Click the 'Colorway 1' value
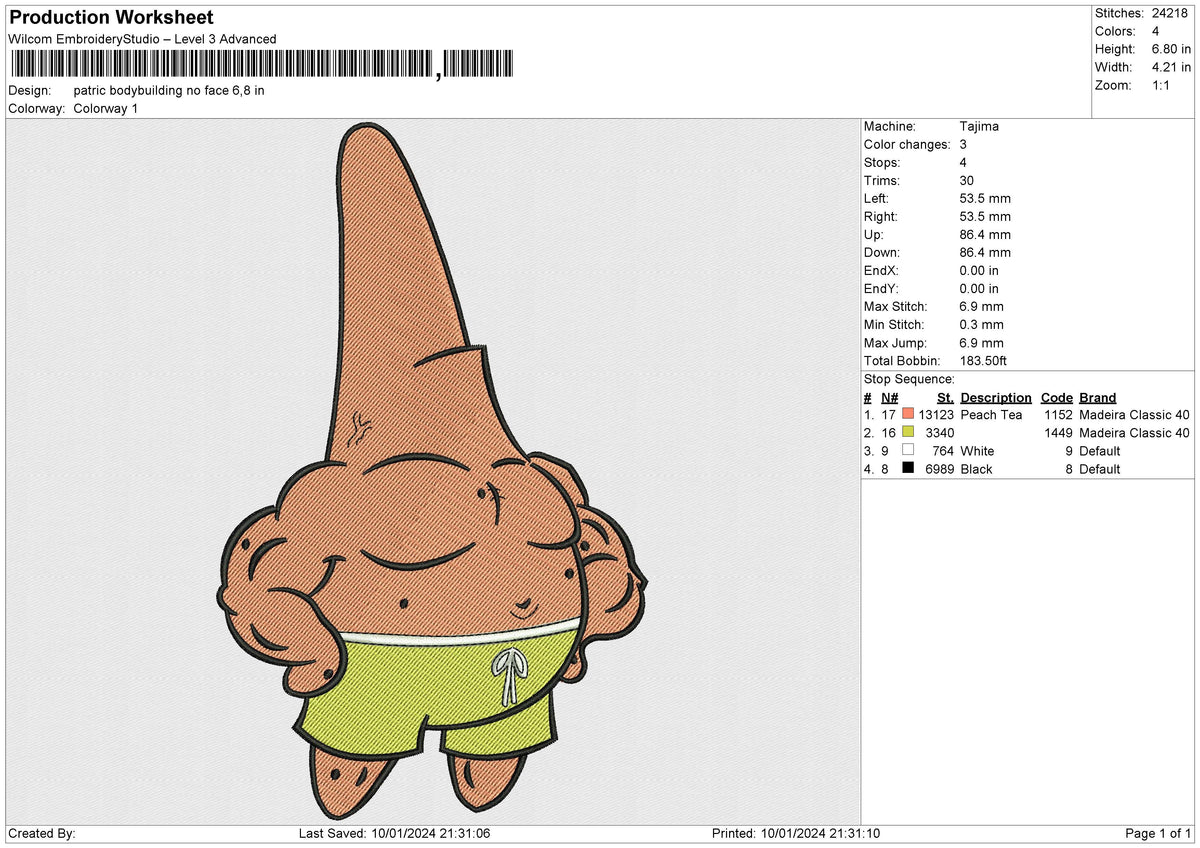This screenshot has height=848, width=1200. coord(106,108)
